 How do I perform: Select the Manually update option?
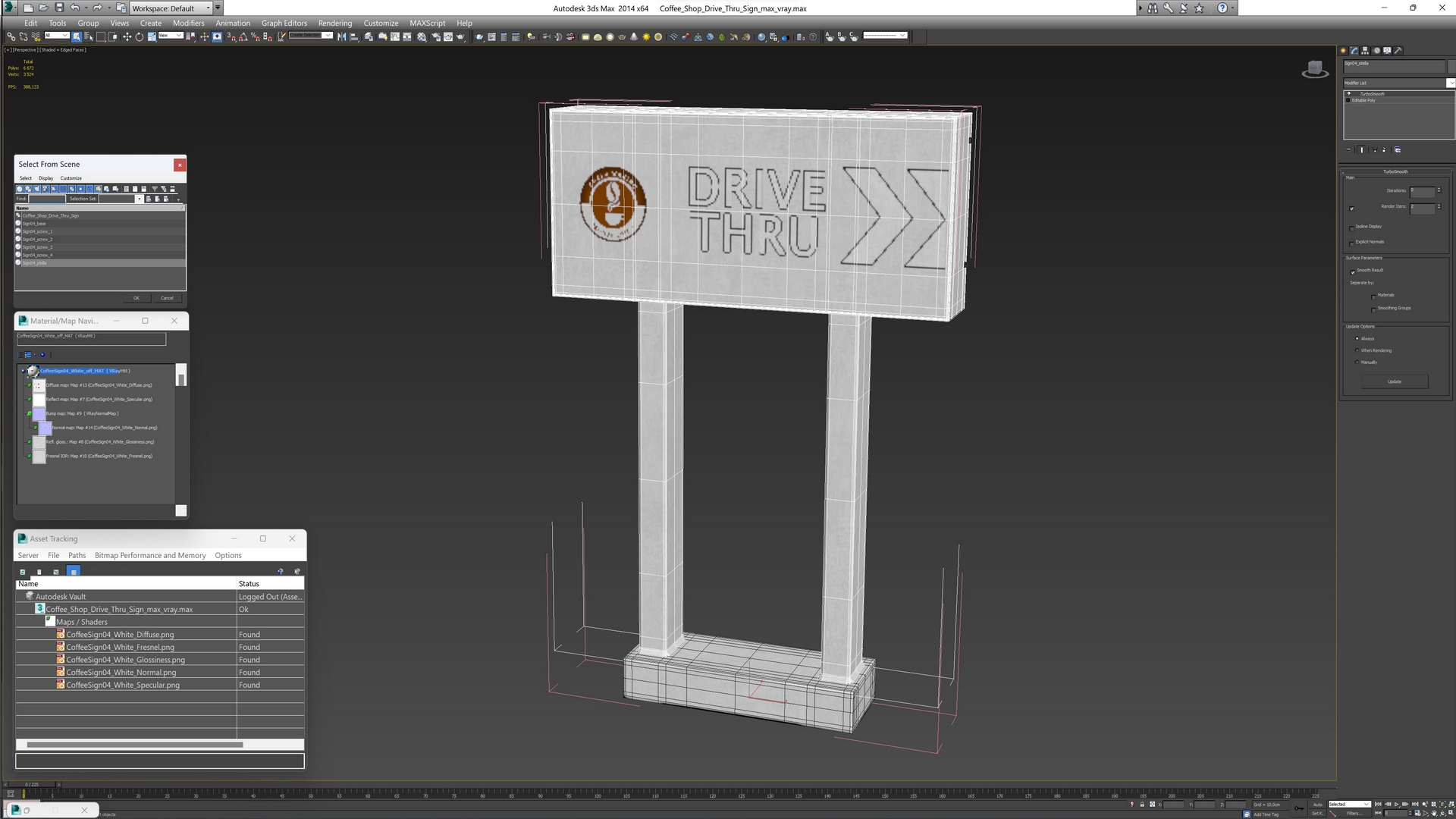tap(1357, 362)
